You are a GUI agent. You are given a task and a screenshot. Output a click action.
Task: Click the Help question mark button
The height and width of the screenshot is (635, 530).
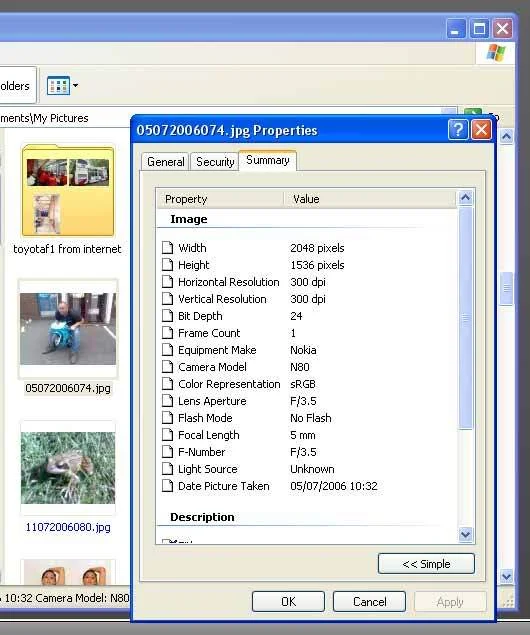click(458, 130)
